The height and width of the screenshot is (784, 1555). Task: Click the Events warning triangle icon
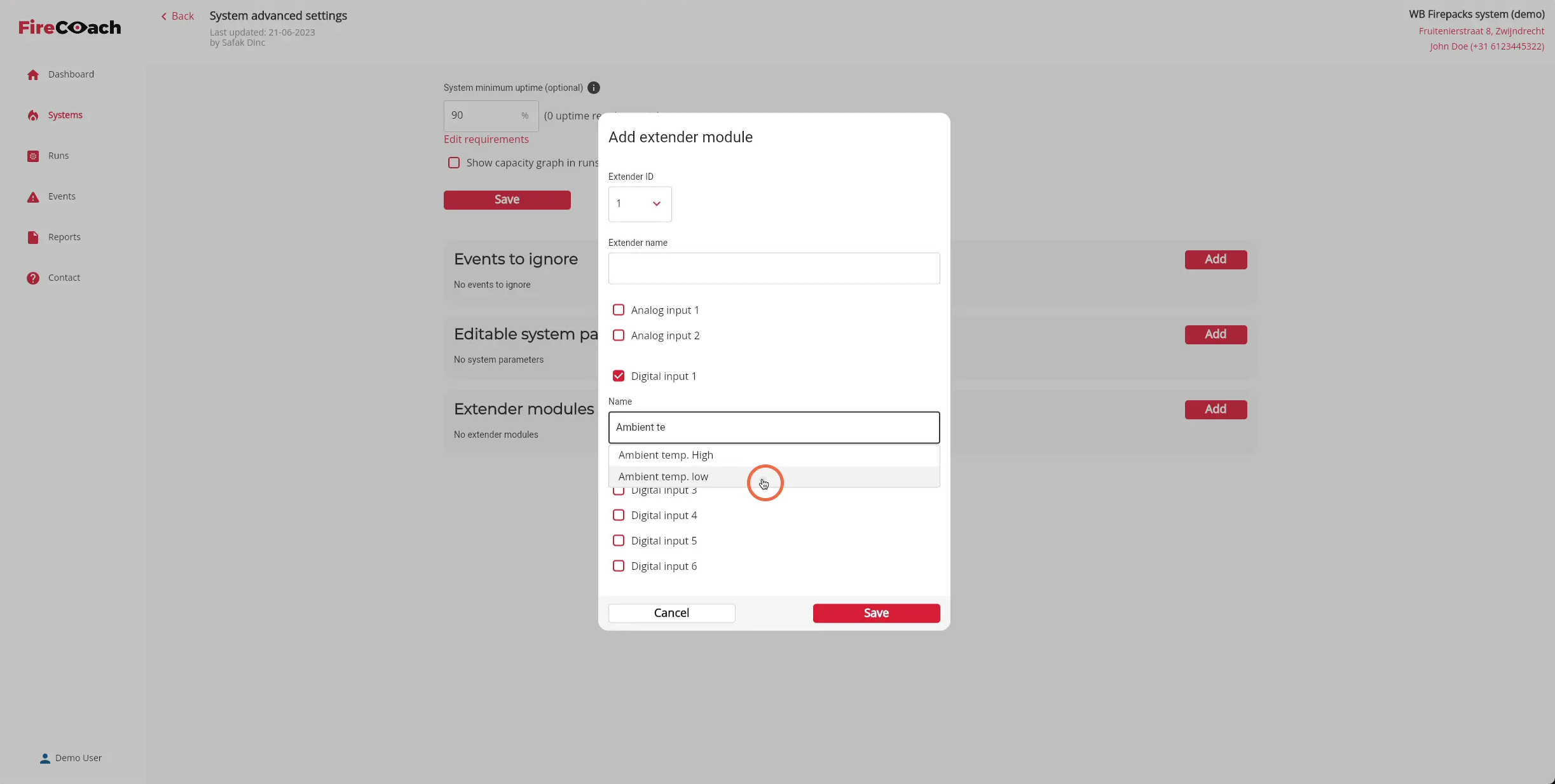tap(33, 197)
